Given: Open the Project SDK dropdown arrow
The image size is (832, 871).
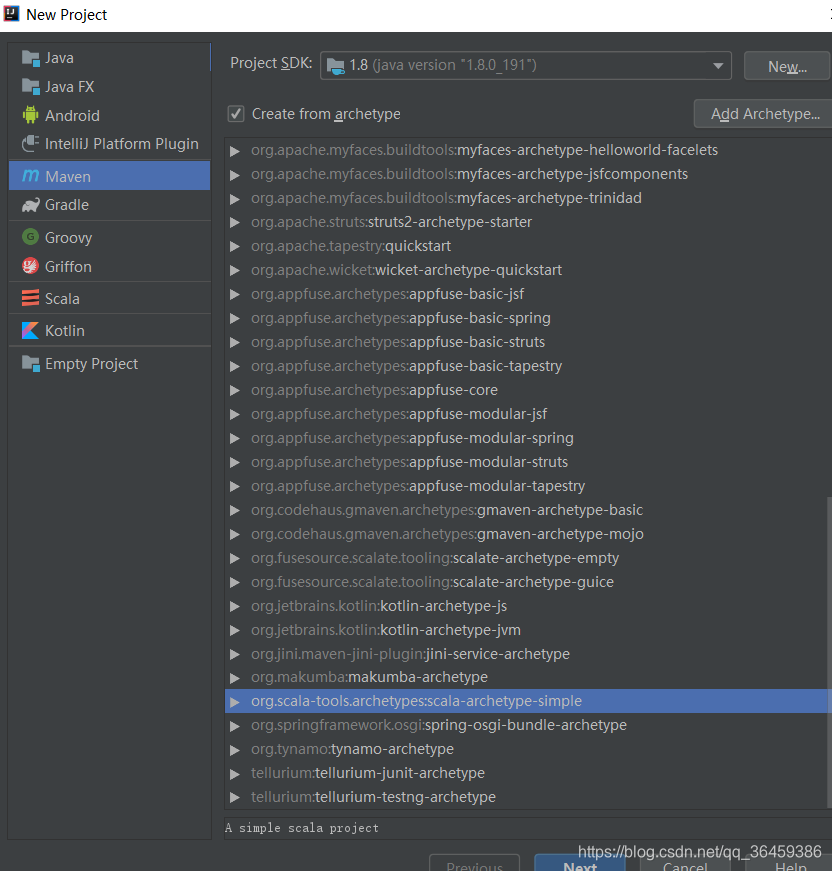Looking at the screenshot, I should click(718, 66).
